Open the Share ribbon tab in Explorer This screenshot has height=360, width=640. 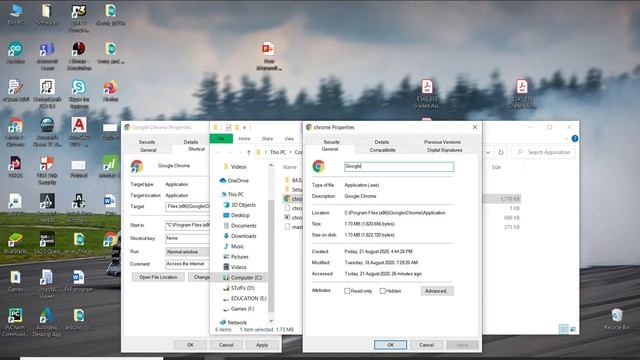click(x=267, y=139)
